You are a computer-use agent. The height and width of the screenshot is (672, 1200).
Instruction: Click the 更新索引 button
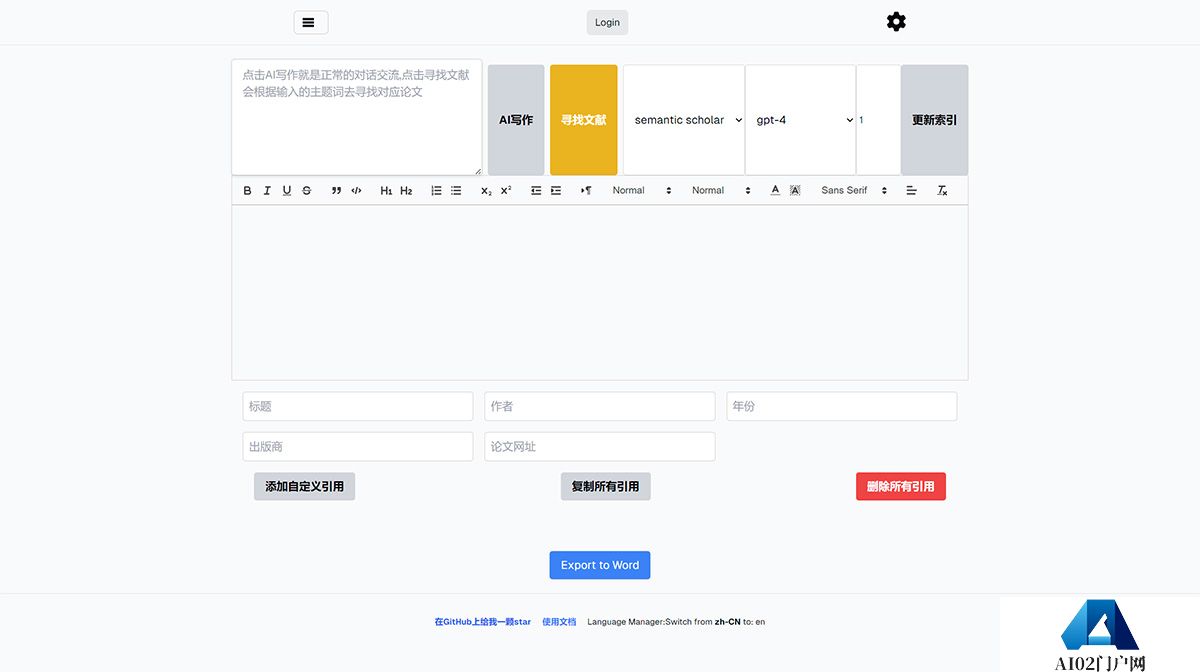pyautogui.click(x=934, y=120)
